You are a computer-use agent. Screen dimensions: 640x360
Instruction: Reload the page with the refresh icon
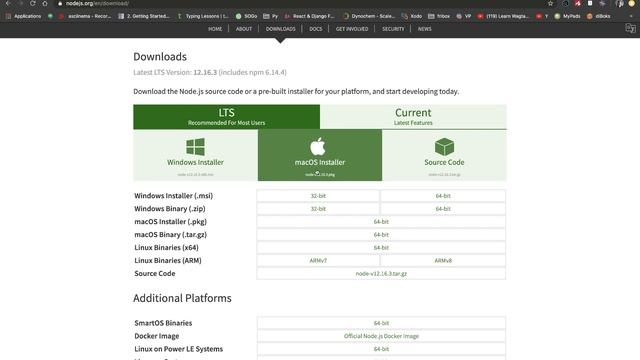[x=33, y=3]
